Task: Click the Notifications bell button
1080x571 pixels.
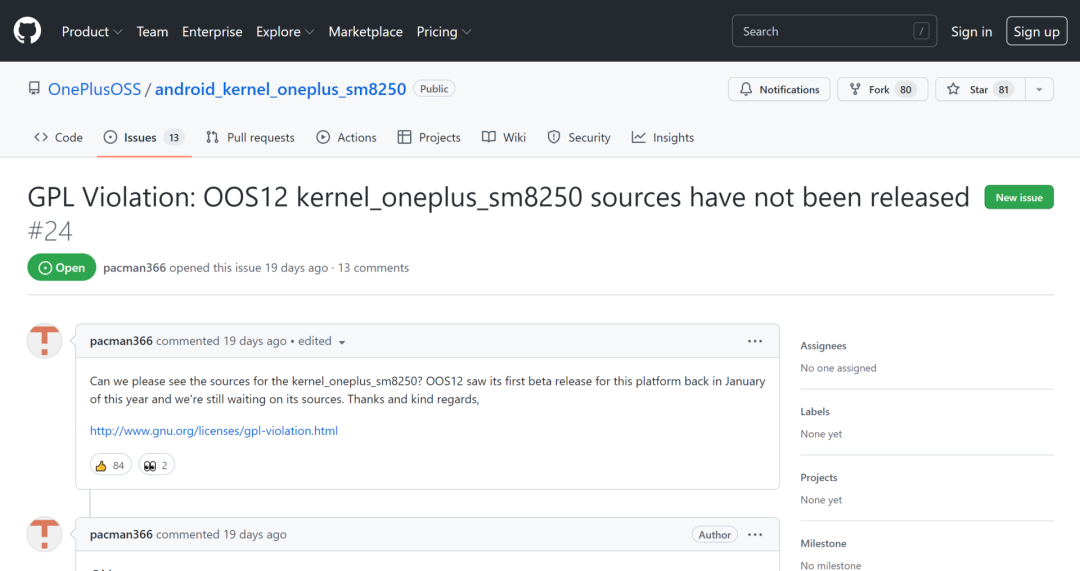Action: pos(779,90)
